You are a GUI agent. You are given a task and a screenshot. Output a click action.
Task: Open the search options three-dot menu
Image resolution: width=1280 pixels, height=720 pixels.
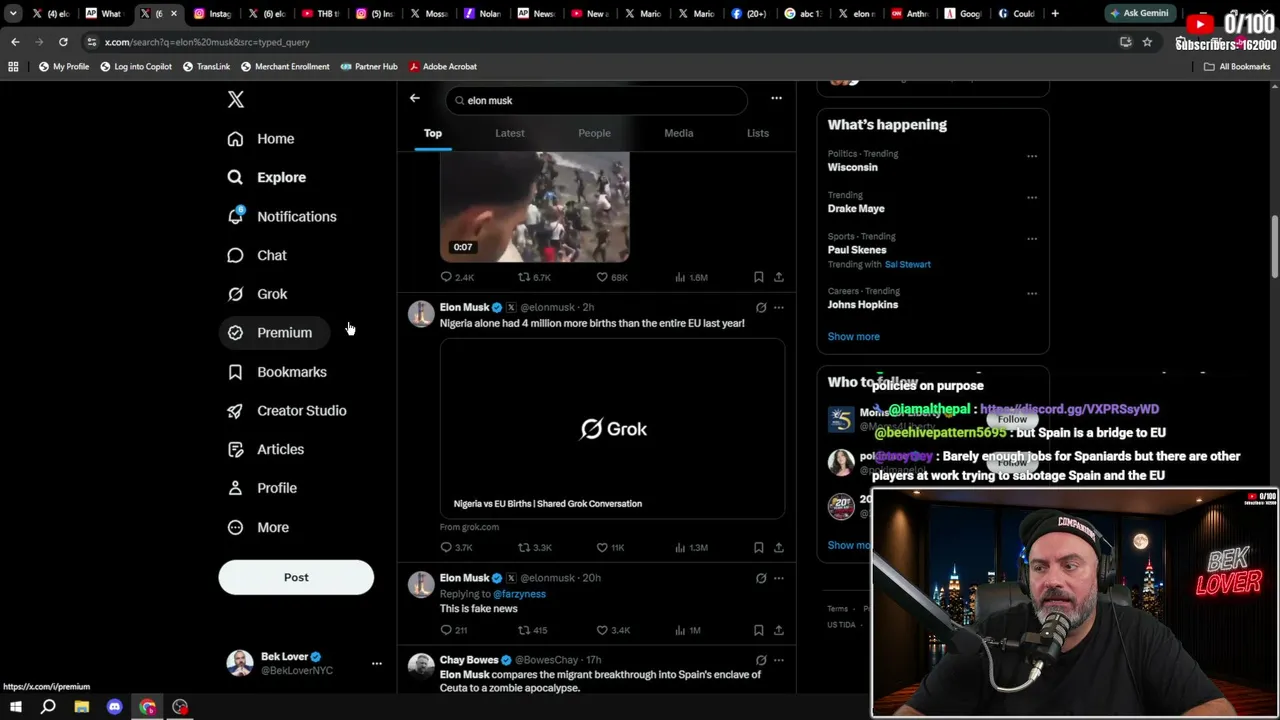click(776, 98)
